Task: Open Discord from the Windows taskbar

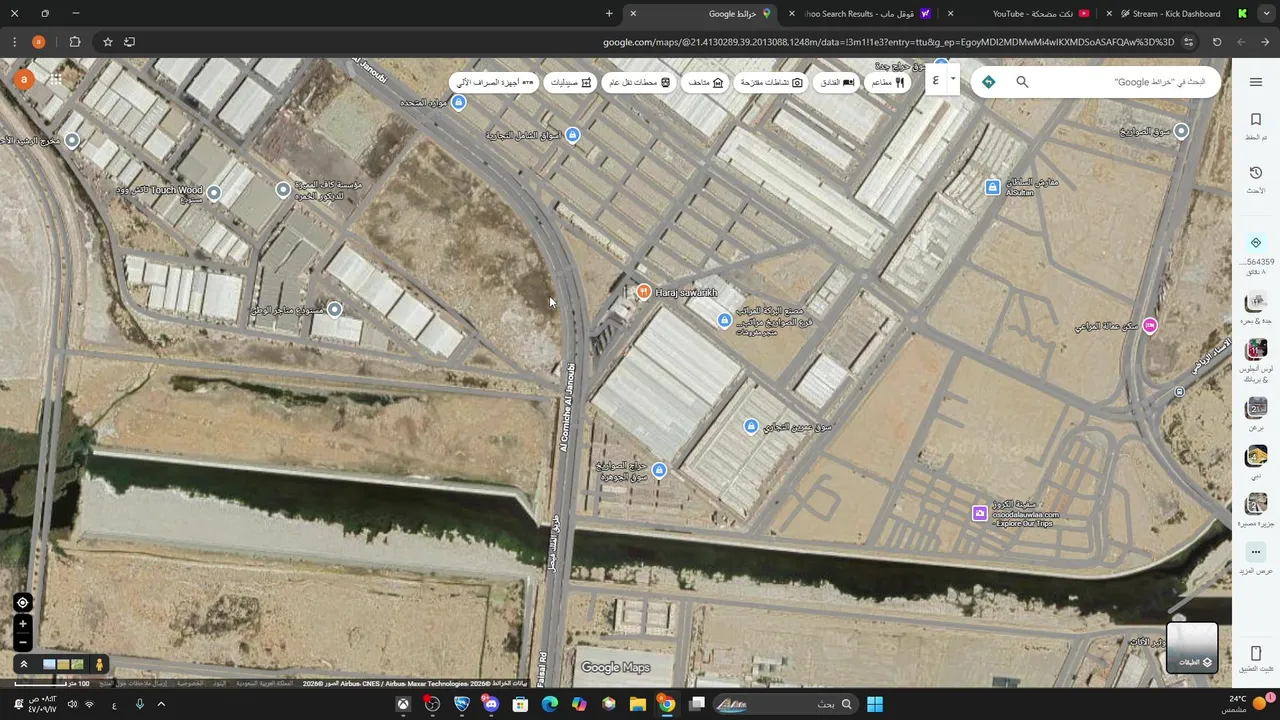Action: (x=491, y=704)
